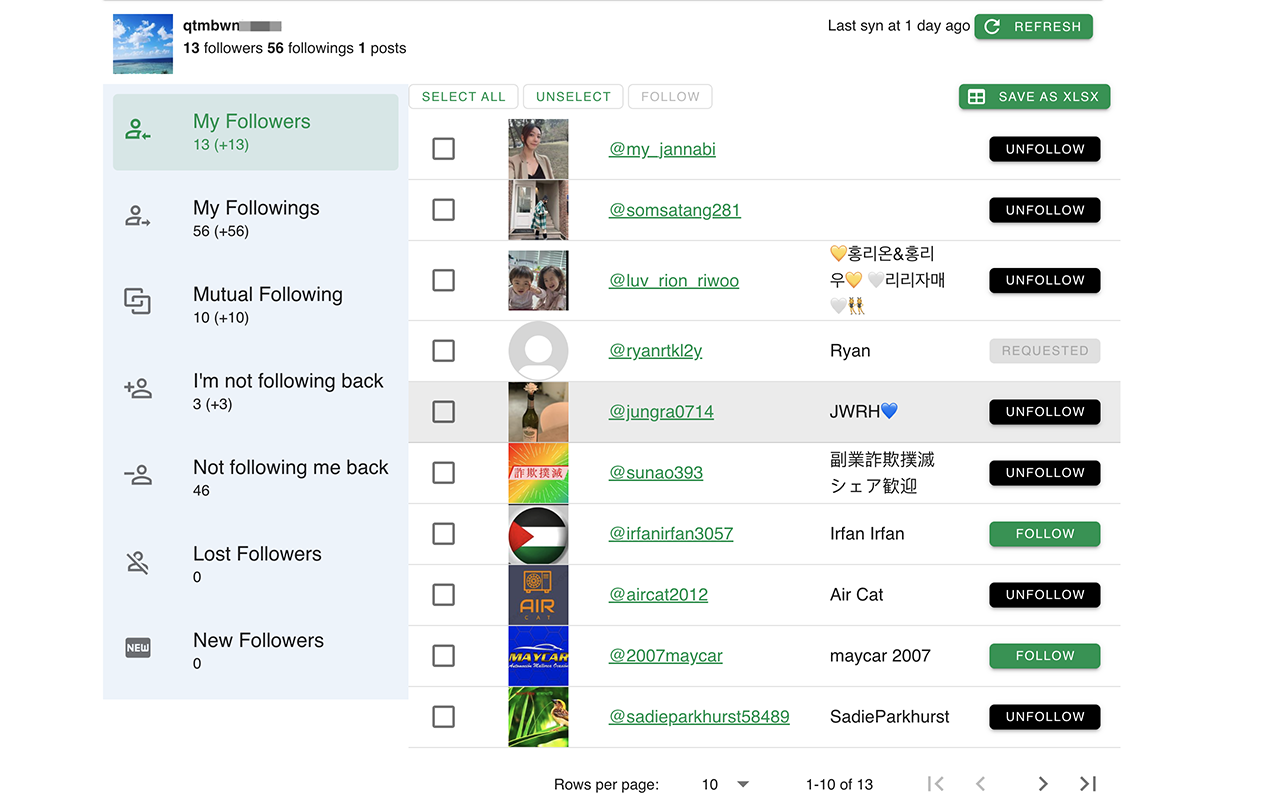Click the Not following me back icon
The height and width of the screenshot is (800, 1280).
(138, 475)
